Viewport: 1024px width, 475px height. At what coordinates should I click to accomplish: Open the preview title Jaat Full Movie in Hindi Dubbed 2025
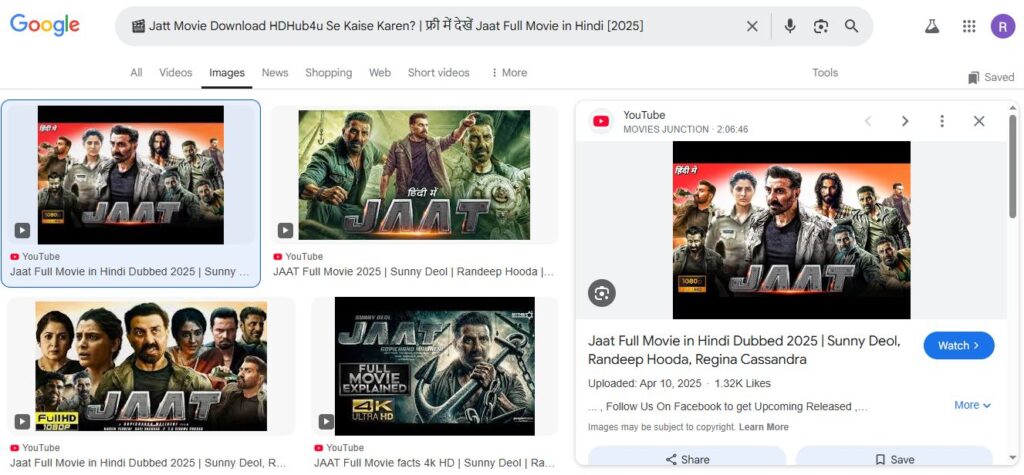pos(744,350)
